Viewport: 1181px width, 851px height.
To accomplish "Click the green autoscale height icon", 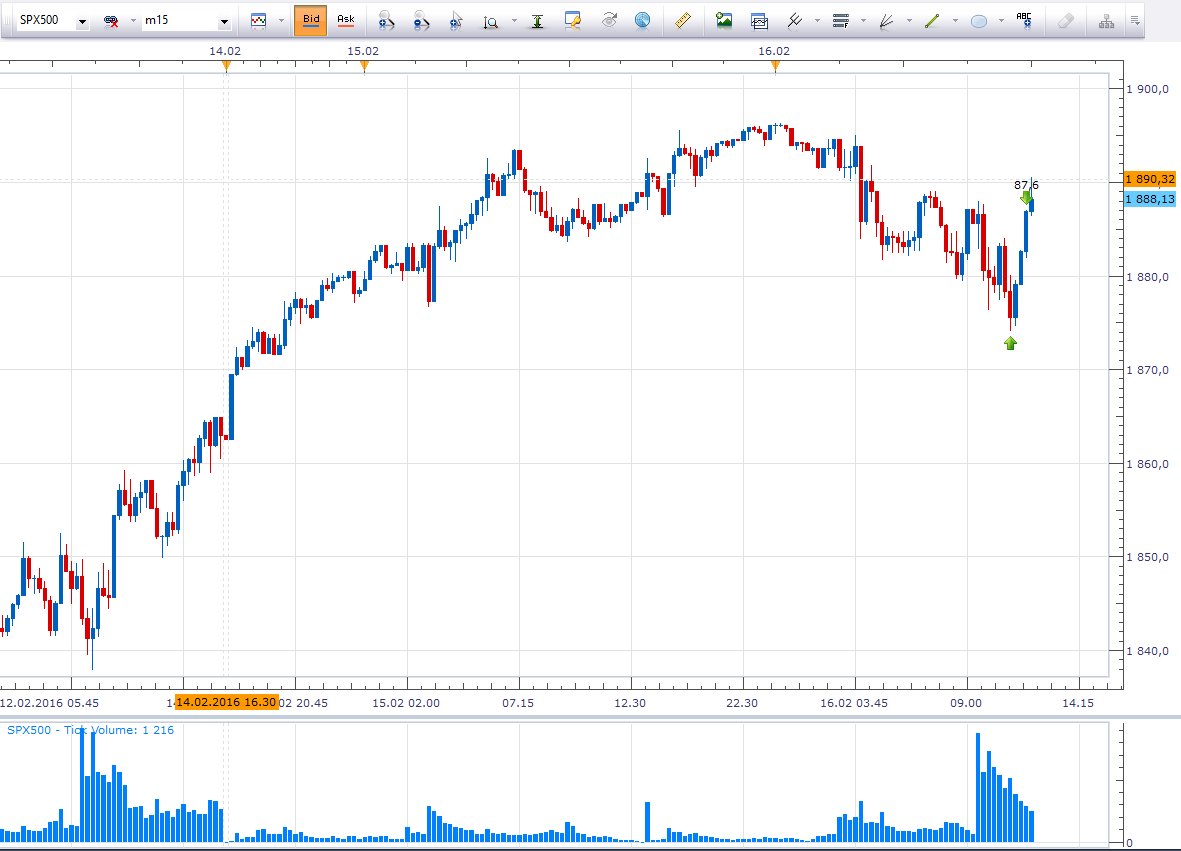I will [537, 21].
